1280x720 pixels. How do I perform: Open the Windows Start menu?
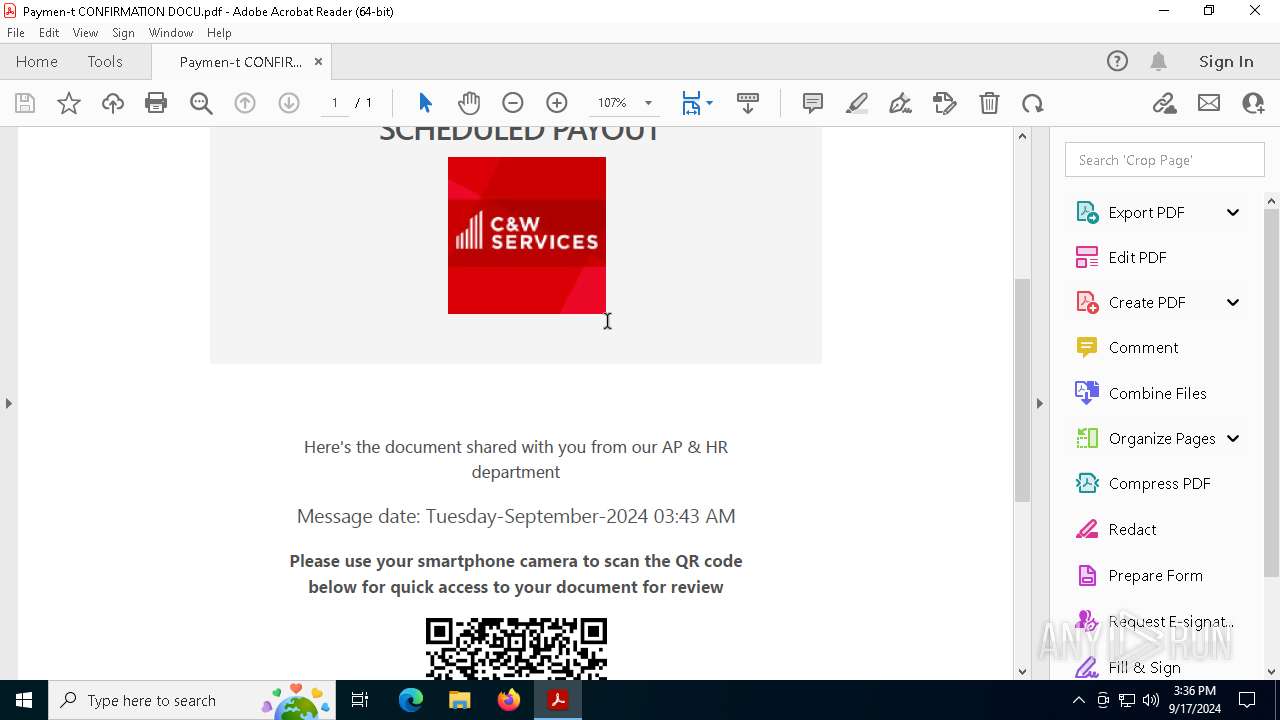coord(24,700)
